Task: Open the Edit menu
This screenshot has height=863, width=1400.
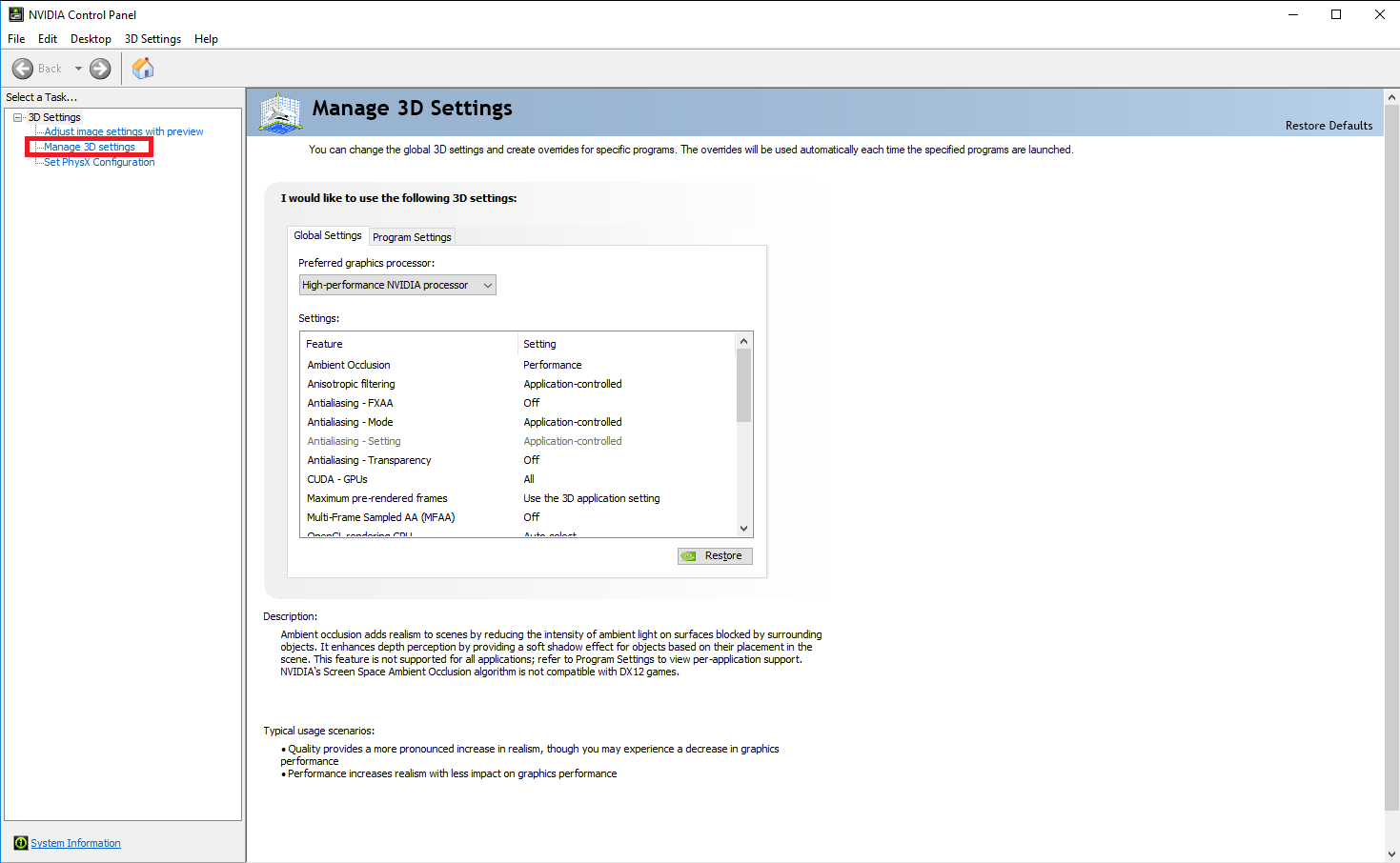Action: (x=48, y=39)
